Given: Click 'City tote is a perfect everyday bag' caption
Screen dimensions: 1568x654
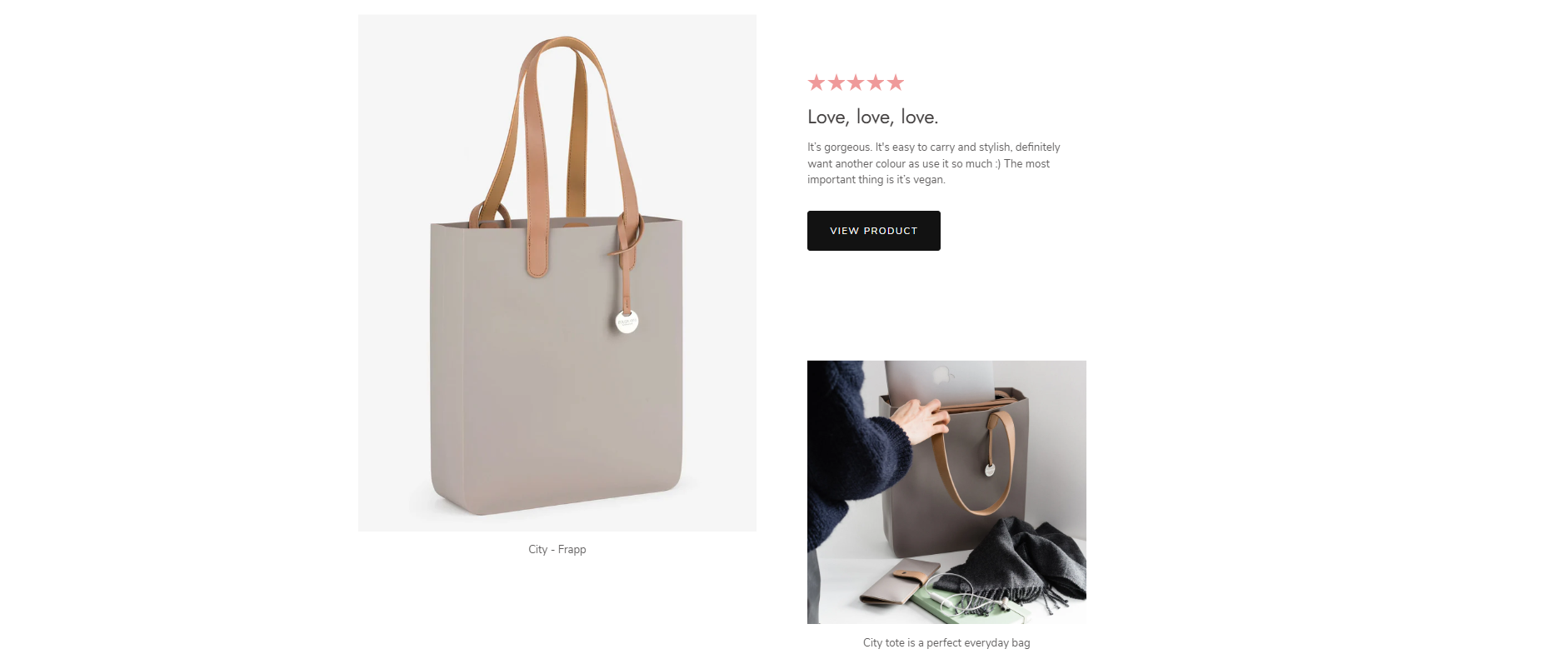Looking at the screenshot, I should 946,642.
